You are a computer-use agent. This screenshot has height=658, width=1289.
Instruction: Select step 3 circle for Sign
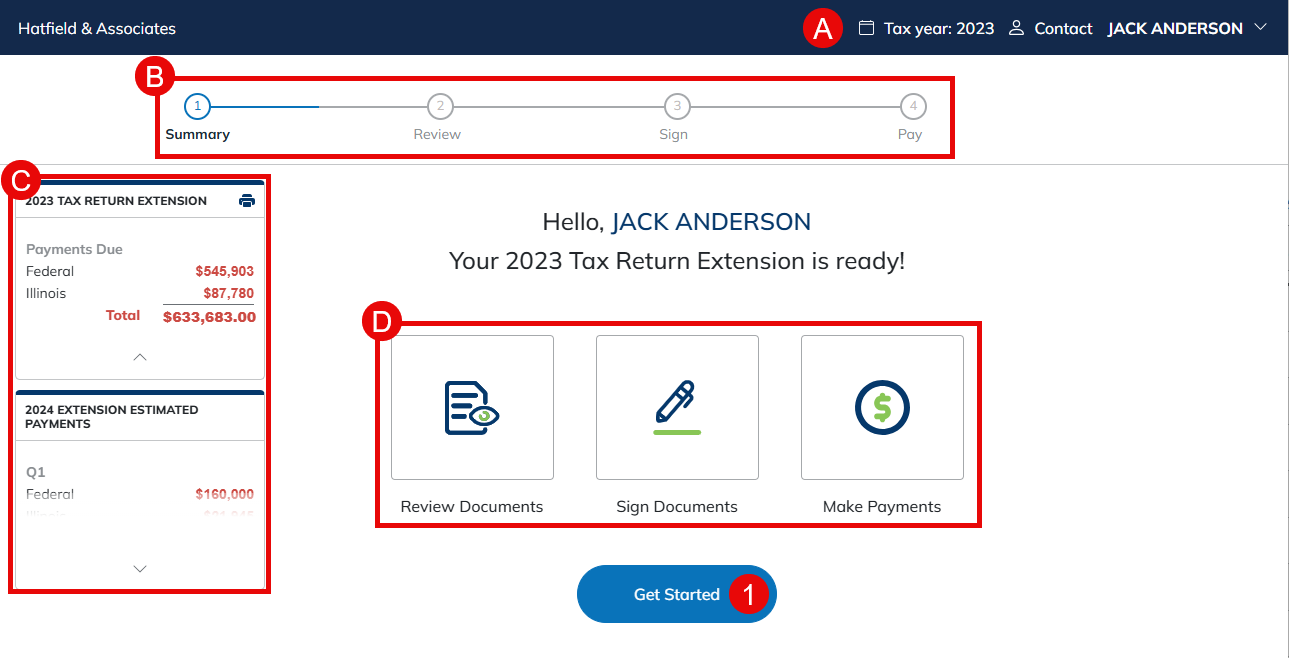pyautogui.click(x=677, y=106)
